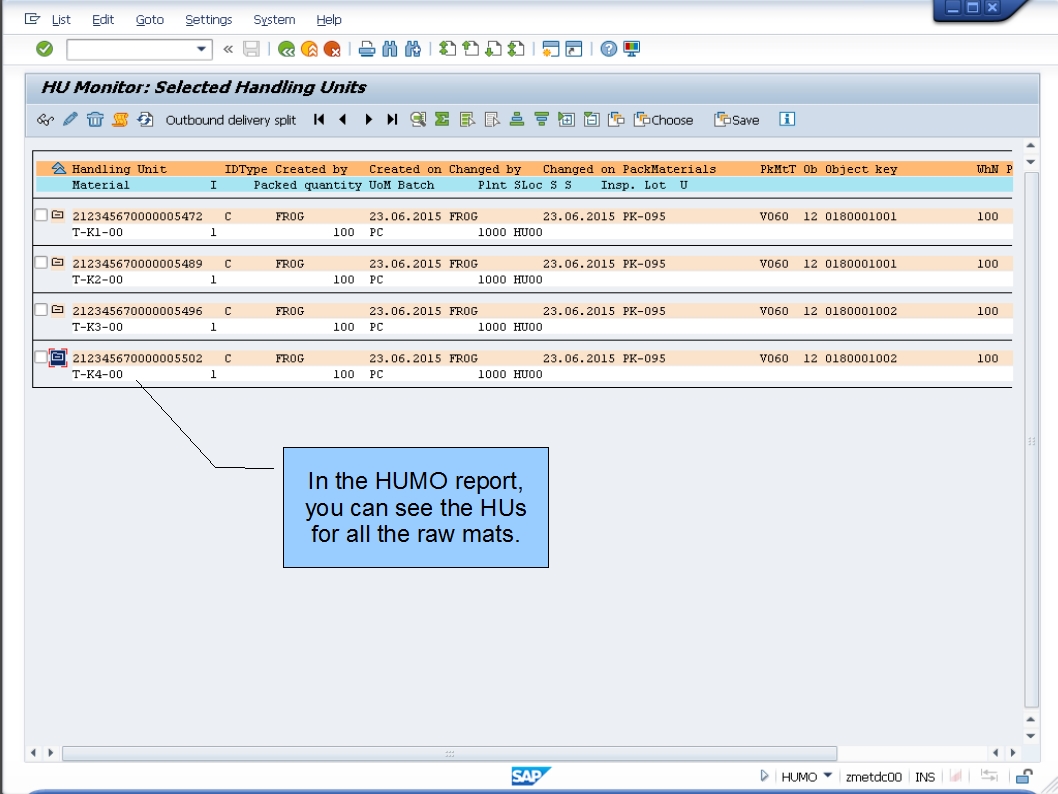Image resolution: width=1058 pixels, height=794 pixels.
Task: Click the orange Exit icon
Action: [309, 49]
